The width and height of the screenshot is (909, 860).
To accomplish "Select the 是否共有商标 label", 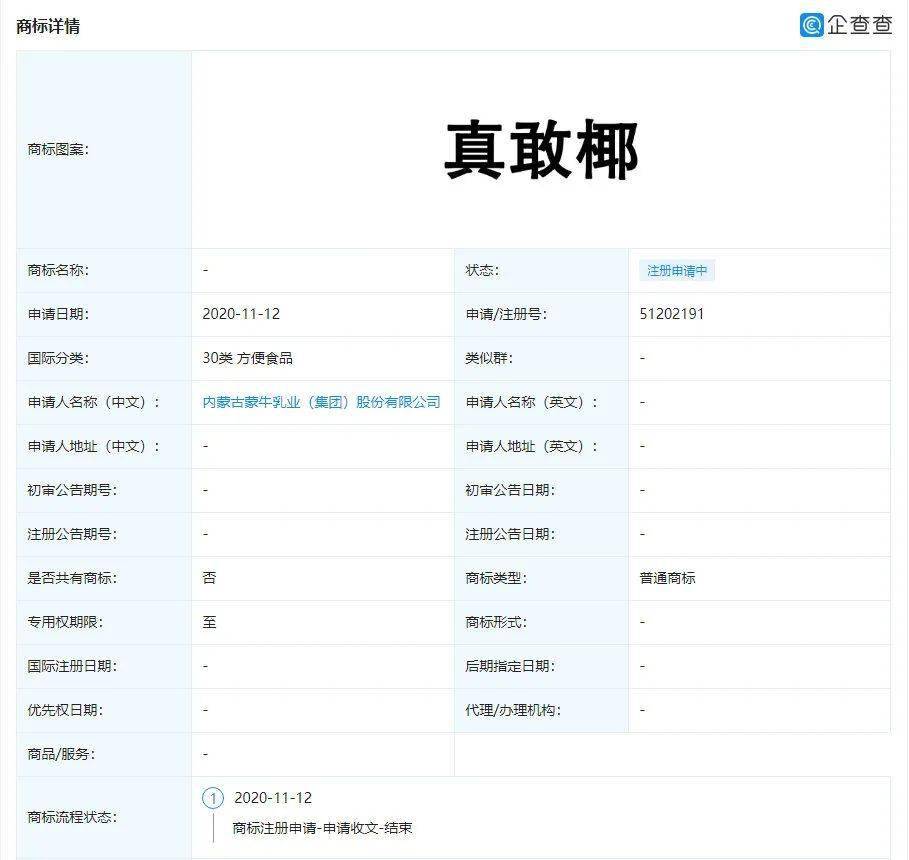I will (x=72, y=578).
